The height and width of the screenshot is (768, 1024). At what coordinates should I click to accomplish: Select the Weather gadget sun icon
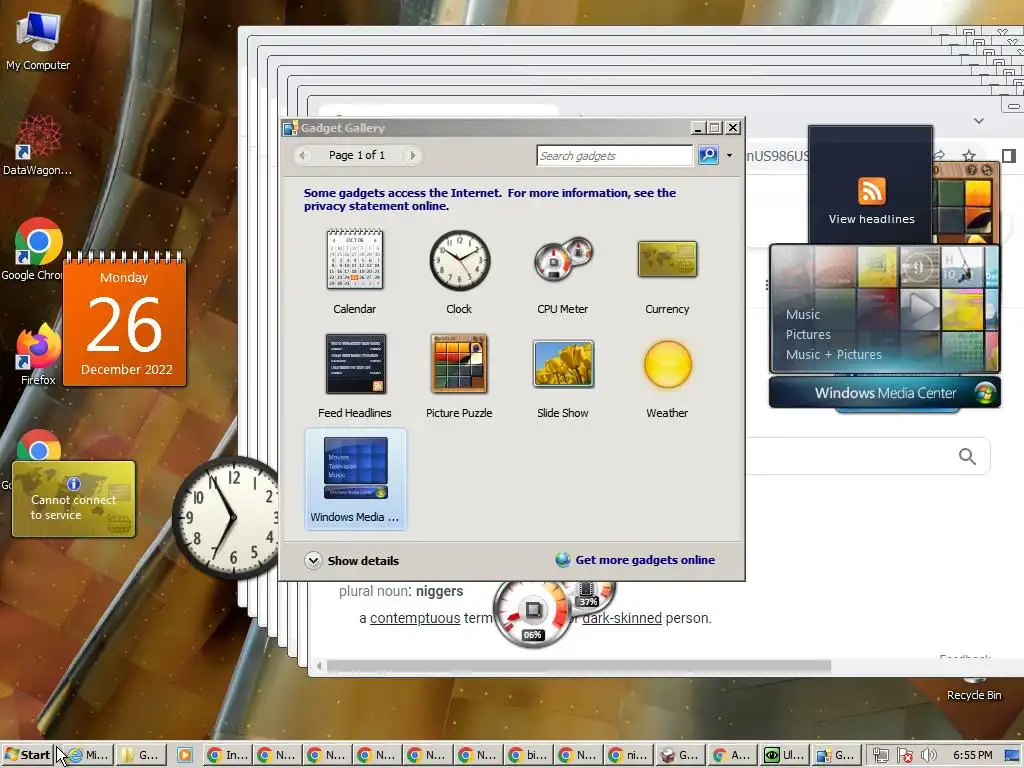click(667, 364)
